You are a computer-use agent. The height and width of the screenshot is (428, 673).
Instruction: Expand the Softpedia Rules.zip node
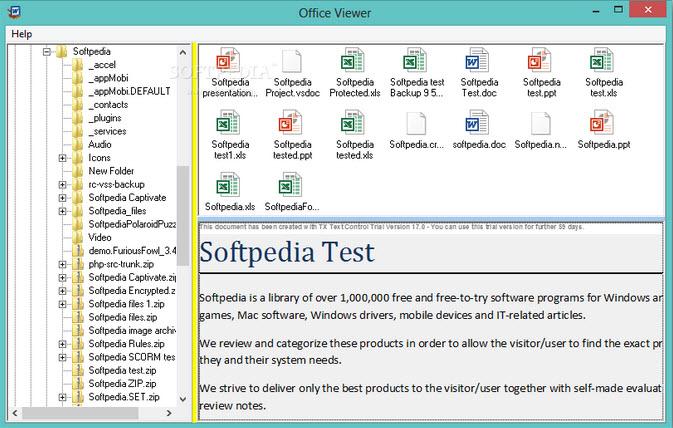click(63, 344)
